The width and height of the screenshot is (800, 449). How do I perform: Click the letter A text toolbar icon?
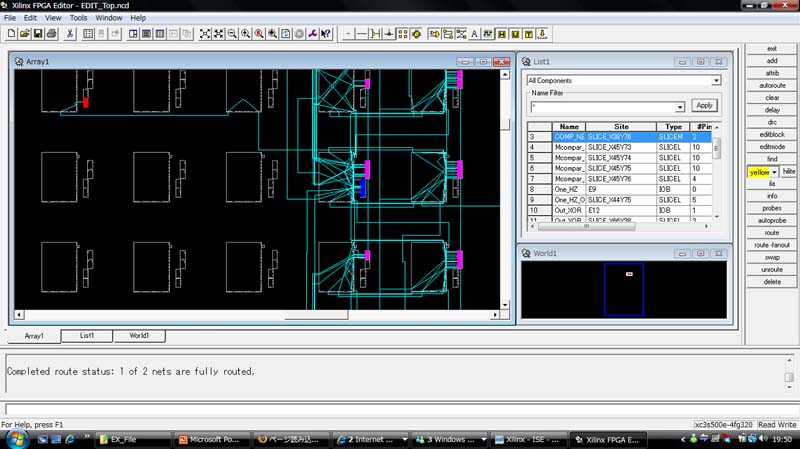pos(474,34)
